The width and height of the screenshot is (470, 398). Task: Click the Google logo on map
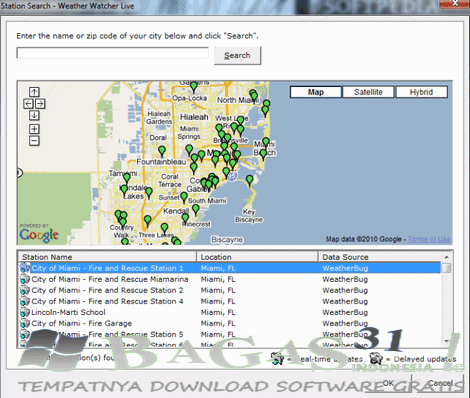[x=39, y=235]
